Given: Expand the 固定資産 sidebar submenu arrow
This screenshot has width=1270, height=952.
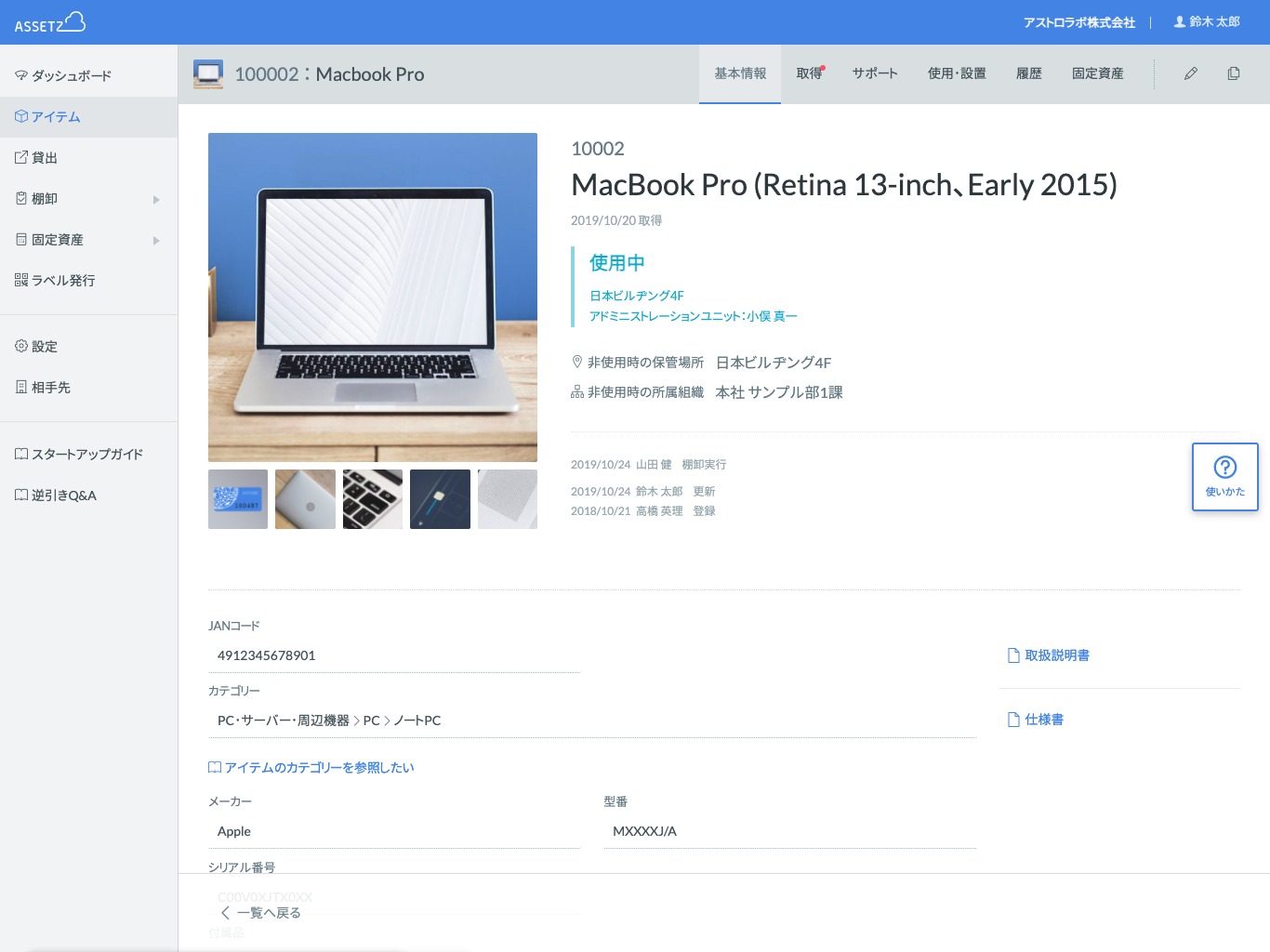Looking at the screenshot, I should (x=156, y=240).
